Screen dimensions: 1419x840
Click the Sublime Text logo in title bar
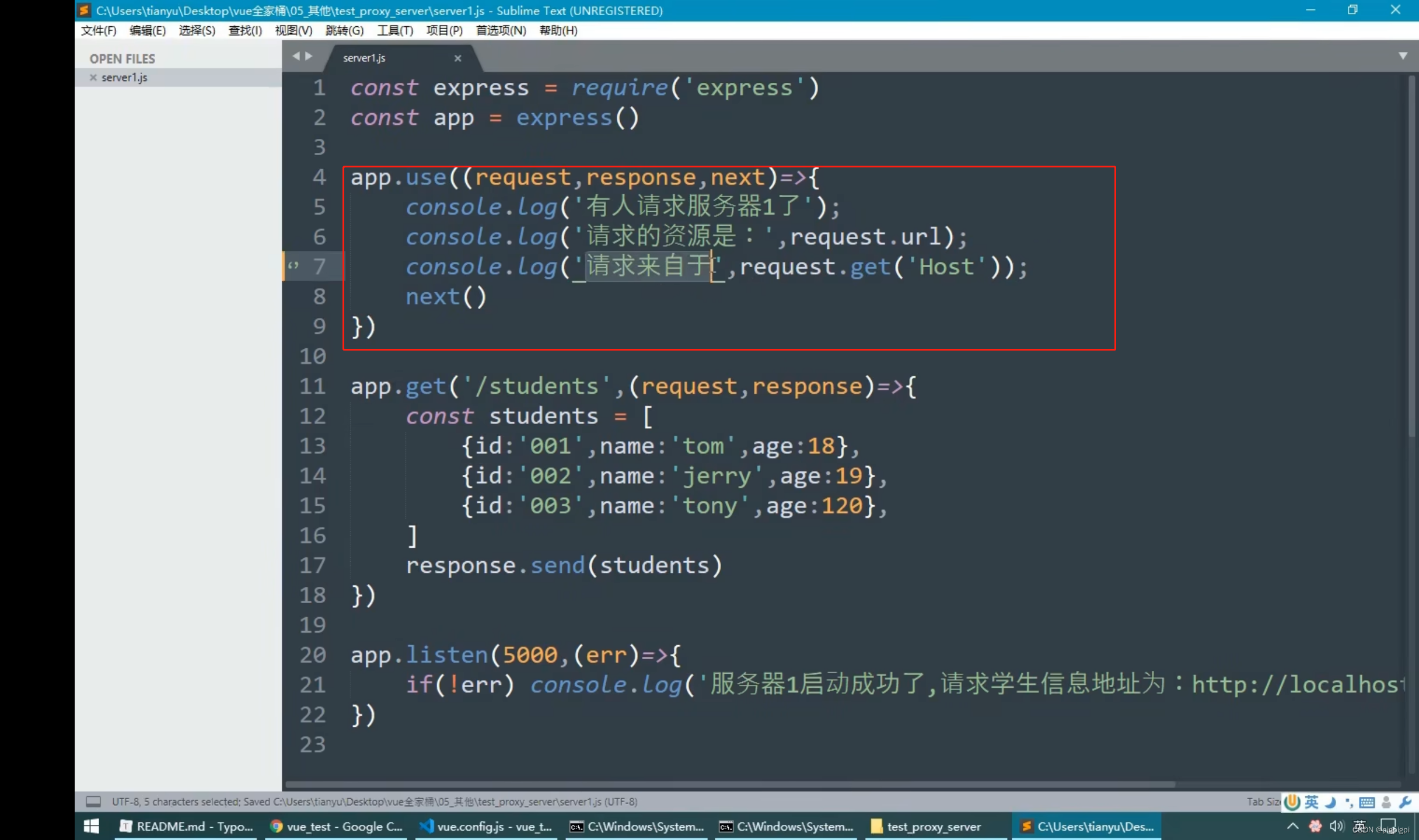coord(83,10)
